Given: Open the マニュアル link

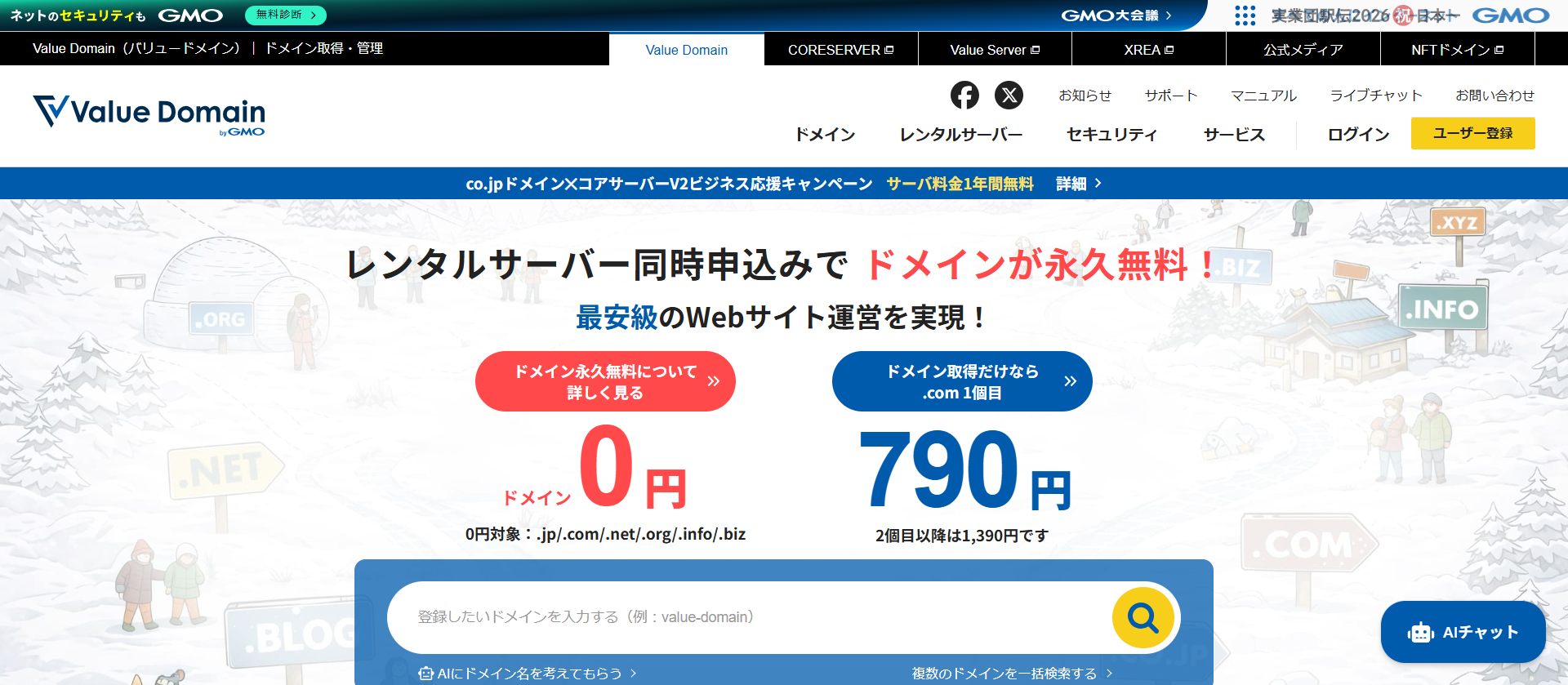Looking at the screenshot, I should pos(1264,96).
